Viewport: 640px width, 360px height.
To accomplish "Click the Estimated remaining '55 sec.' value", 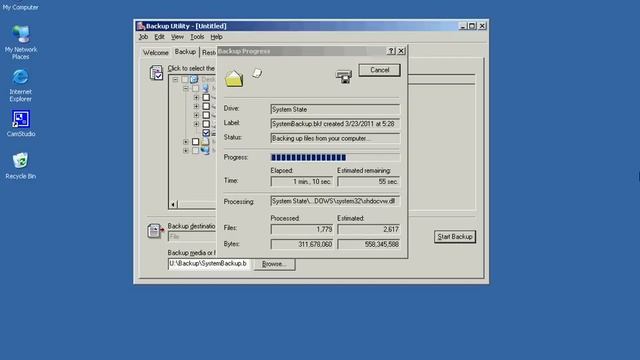I will pyautogui.click(x=369, y=182).
